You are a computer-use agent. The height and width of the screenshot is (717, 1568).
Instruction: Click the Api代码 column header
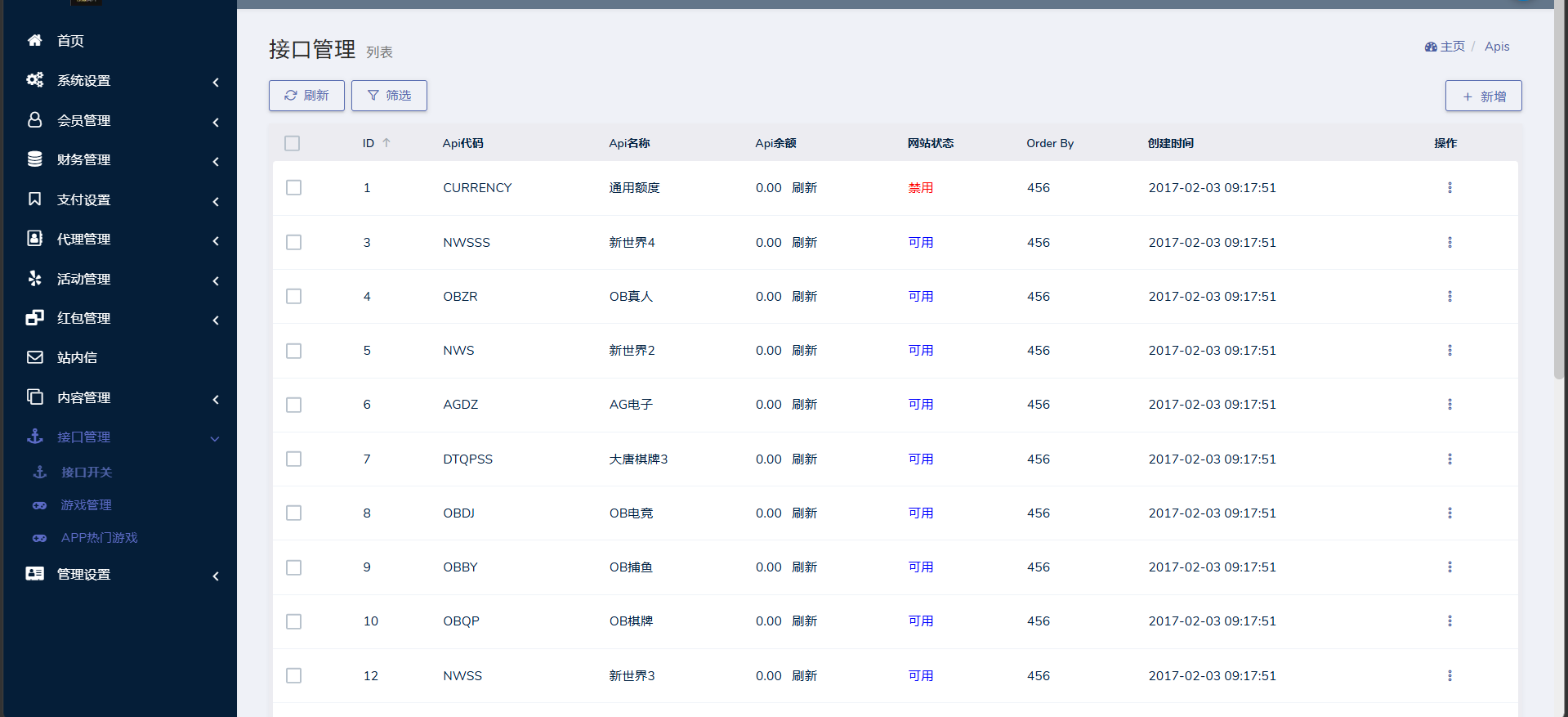(462, 143)
